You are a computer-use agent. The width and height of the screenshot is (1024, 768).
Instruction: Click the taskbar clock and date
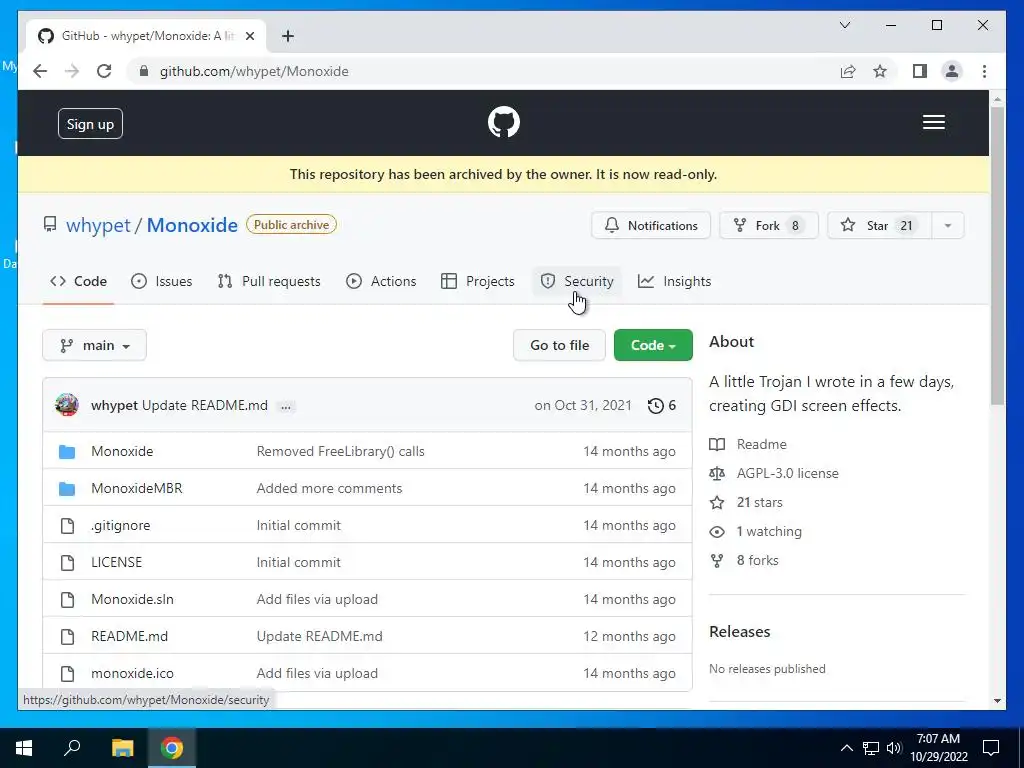(938, 748)
